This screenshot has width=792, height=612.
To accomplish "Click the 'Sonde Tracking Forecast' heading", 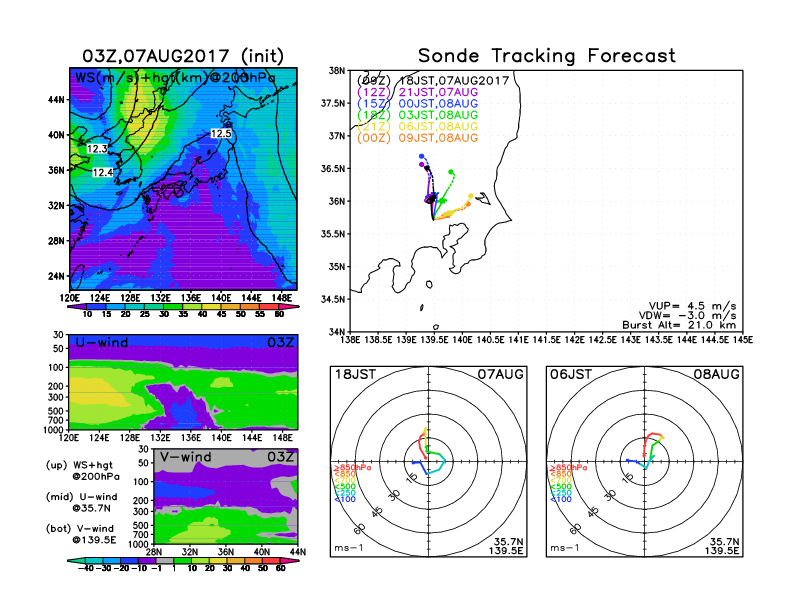I will coord(547,55).
